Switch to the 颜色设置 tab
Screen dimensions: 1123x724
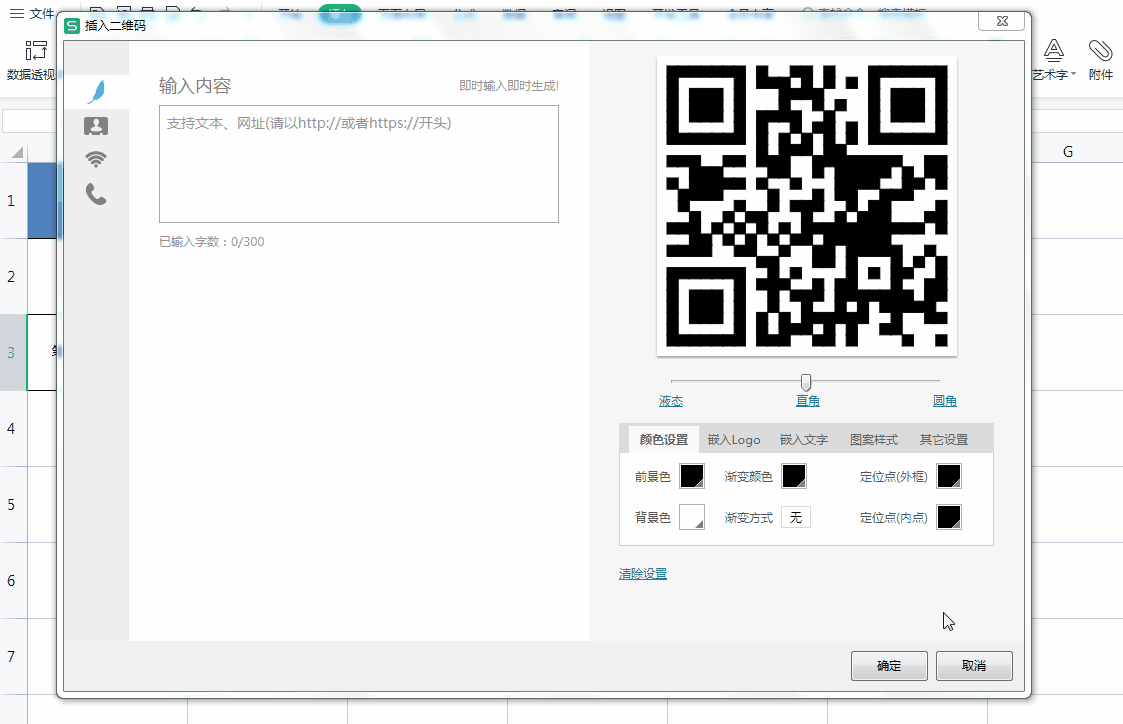coord(664,439)
